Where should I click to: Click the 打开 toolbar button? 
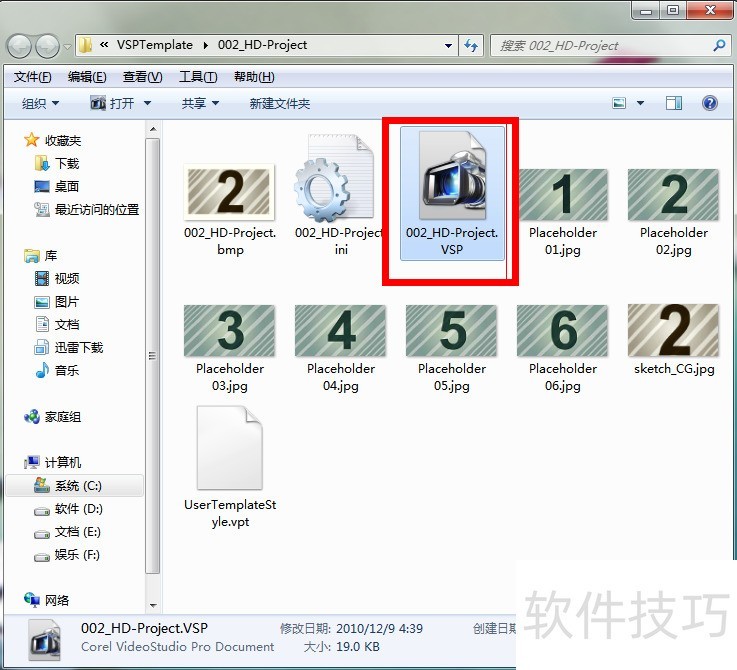click(x=112, y=103)
